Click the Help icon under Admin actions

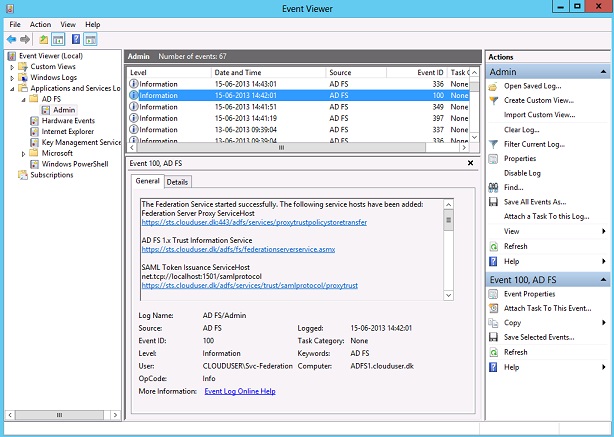(493, 261)
